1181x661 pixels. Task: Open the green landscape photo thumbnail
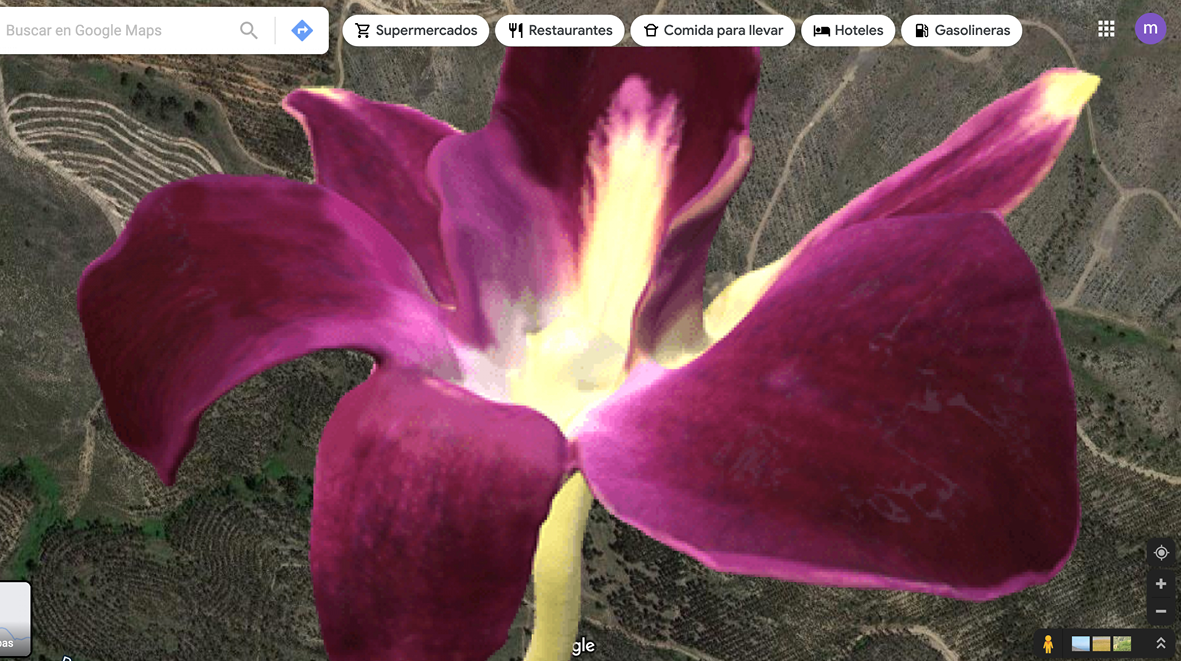coord(1121,644)
